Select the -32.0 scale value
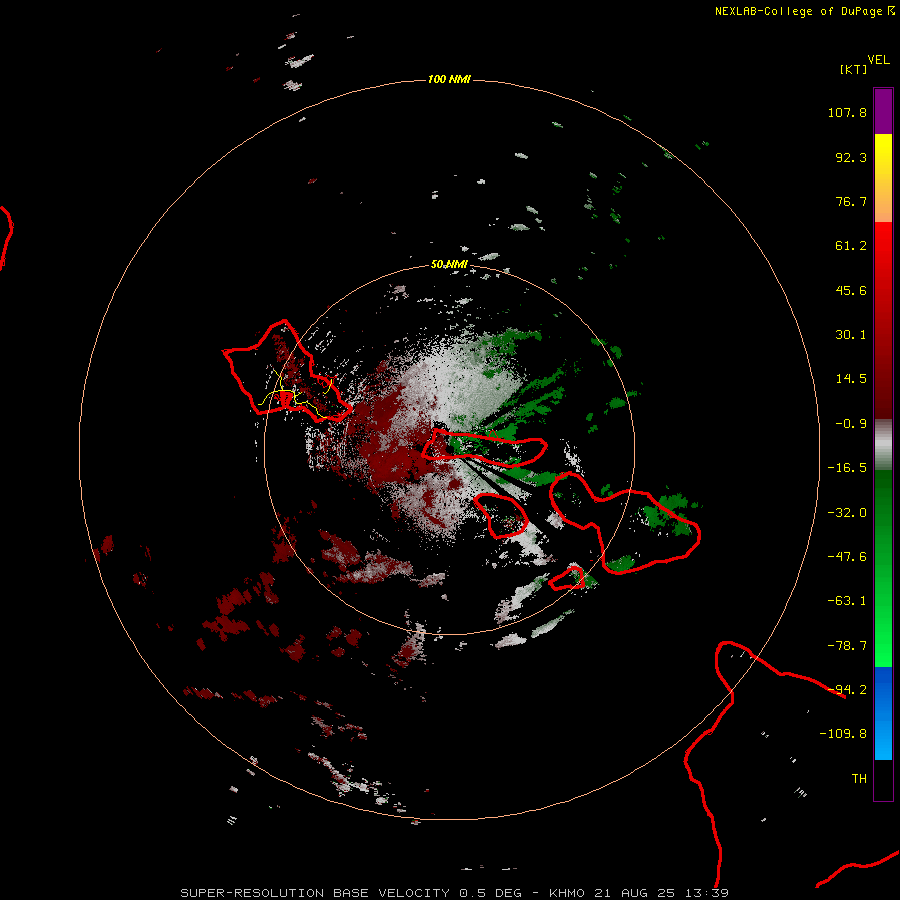This screenshot has height=900, width=900. coord(847,513)
